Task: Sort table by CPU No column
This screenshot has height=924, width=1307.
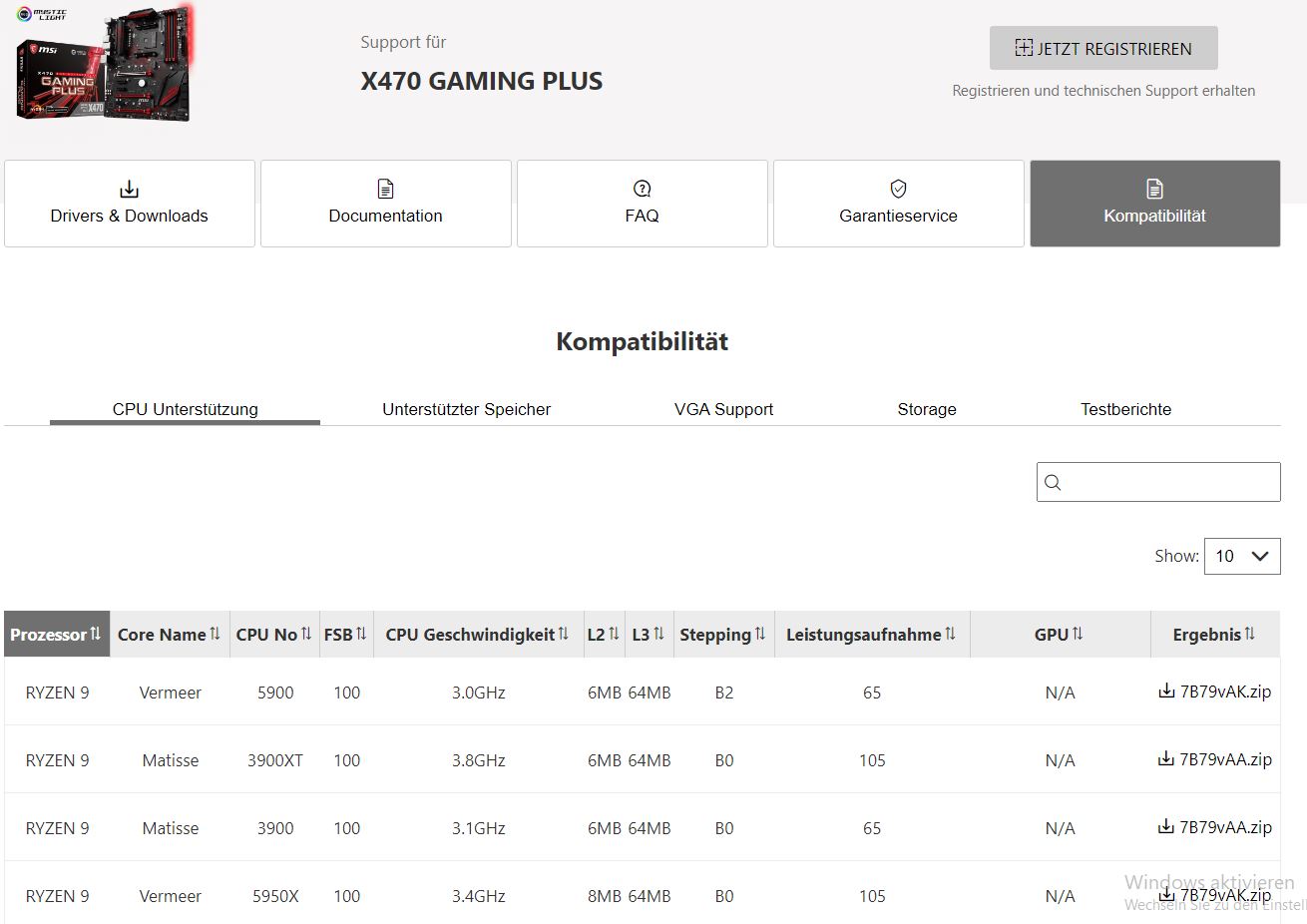Action: (x=274, y=634)
